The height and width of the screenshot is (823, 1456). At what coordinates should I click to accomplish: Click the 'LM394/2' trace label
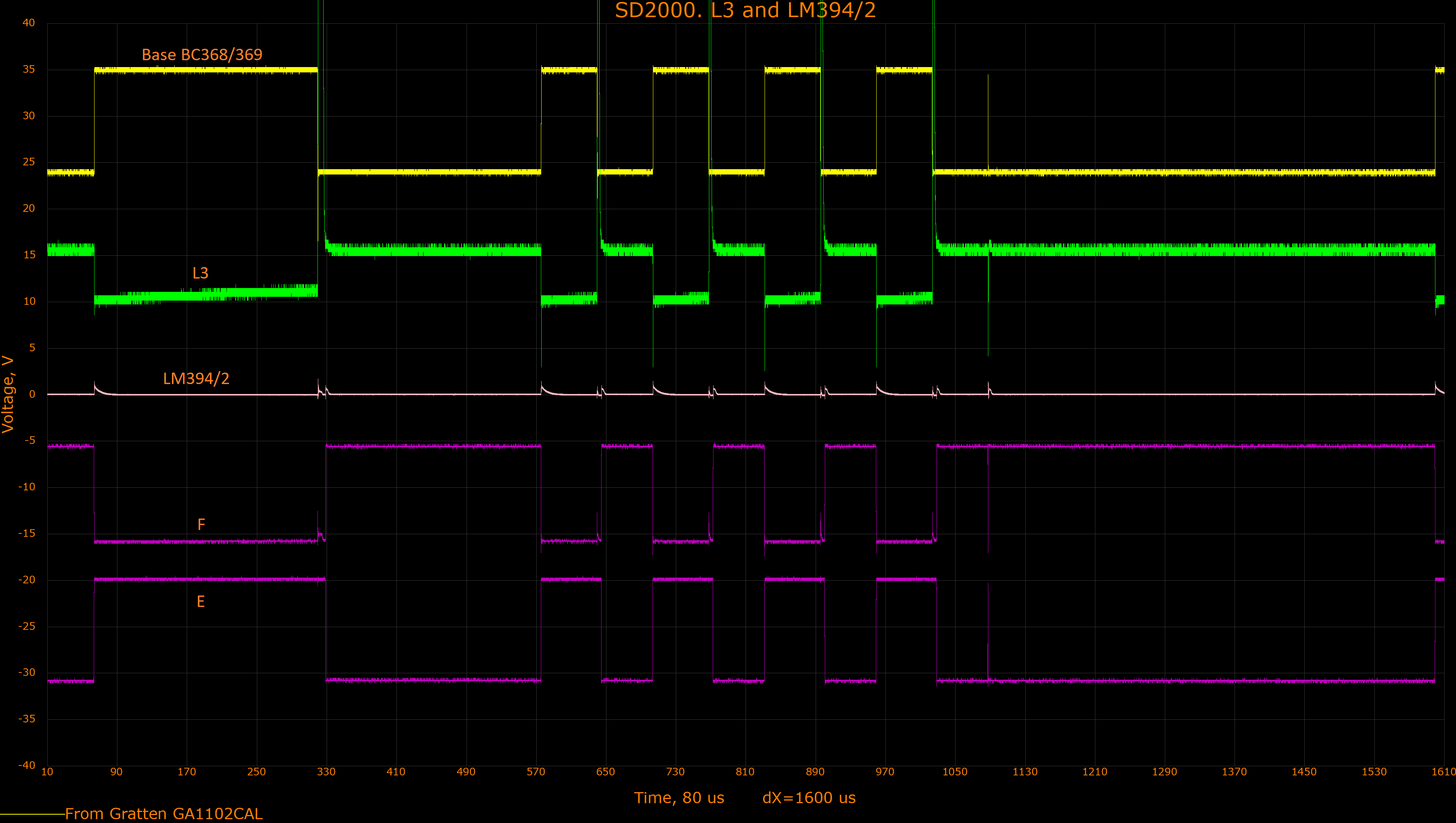point(196,378)
